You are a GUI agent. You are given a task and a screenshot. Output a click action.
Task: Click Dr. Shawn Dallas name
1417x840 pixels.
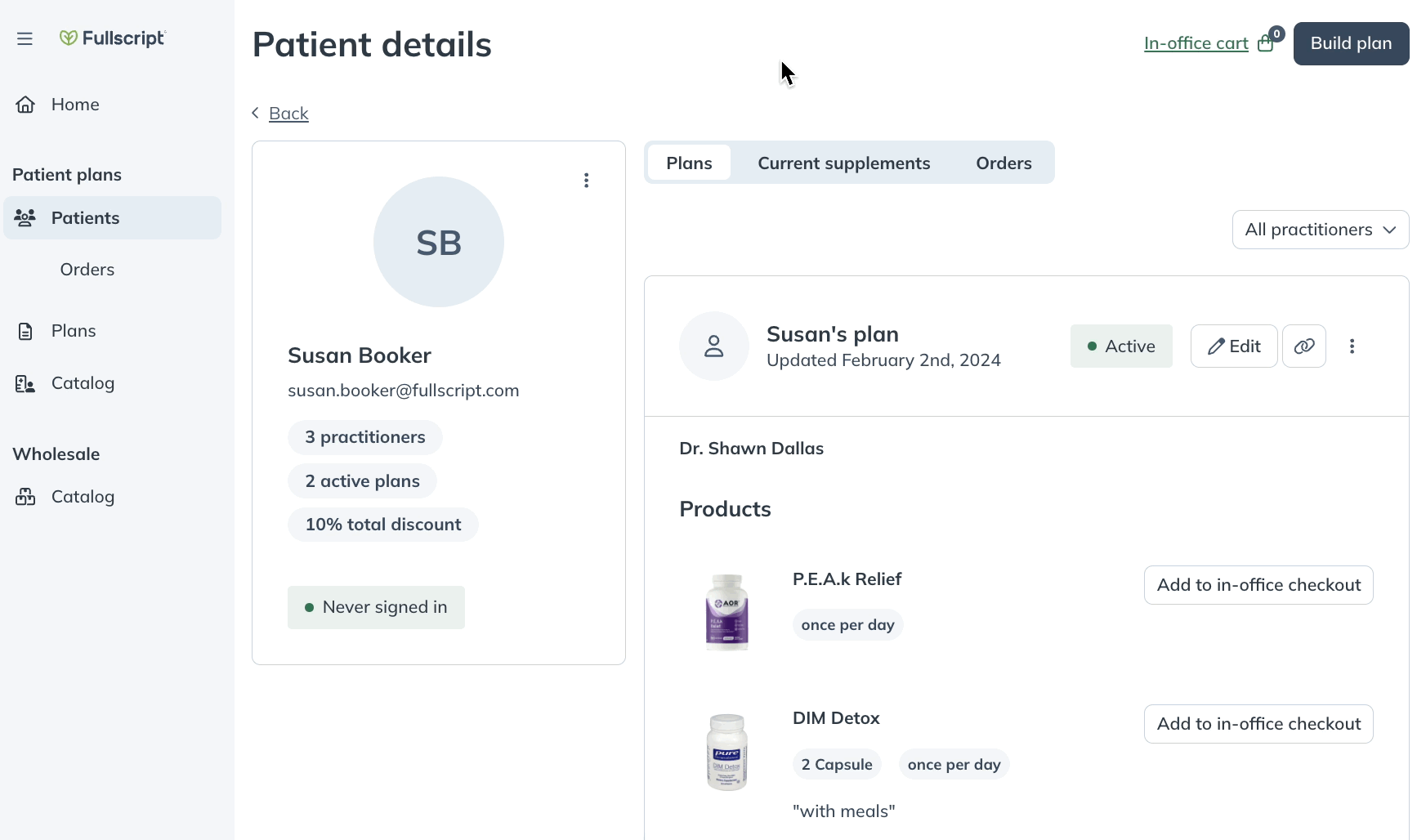[752, 449]
